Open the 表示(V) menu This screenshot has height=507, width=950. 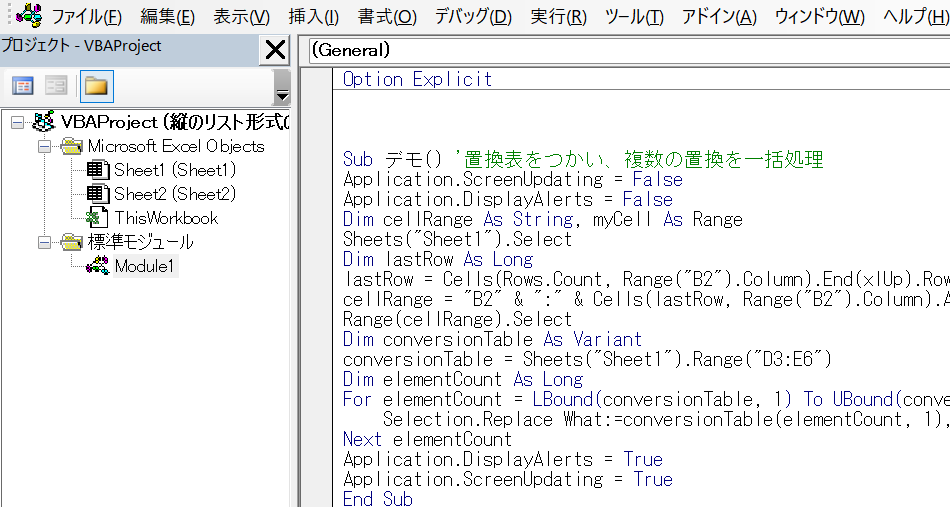point(241,16)
